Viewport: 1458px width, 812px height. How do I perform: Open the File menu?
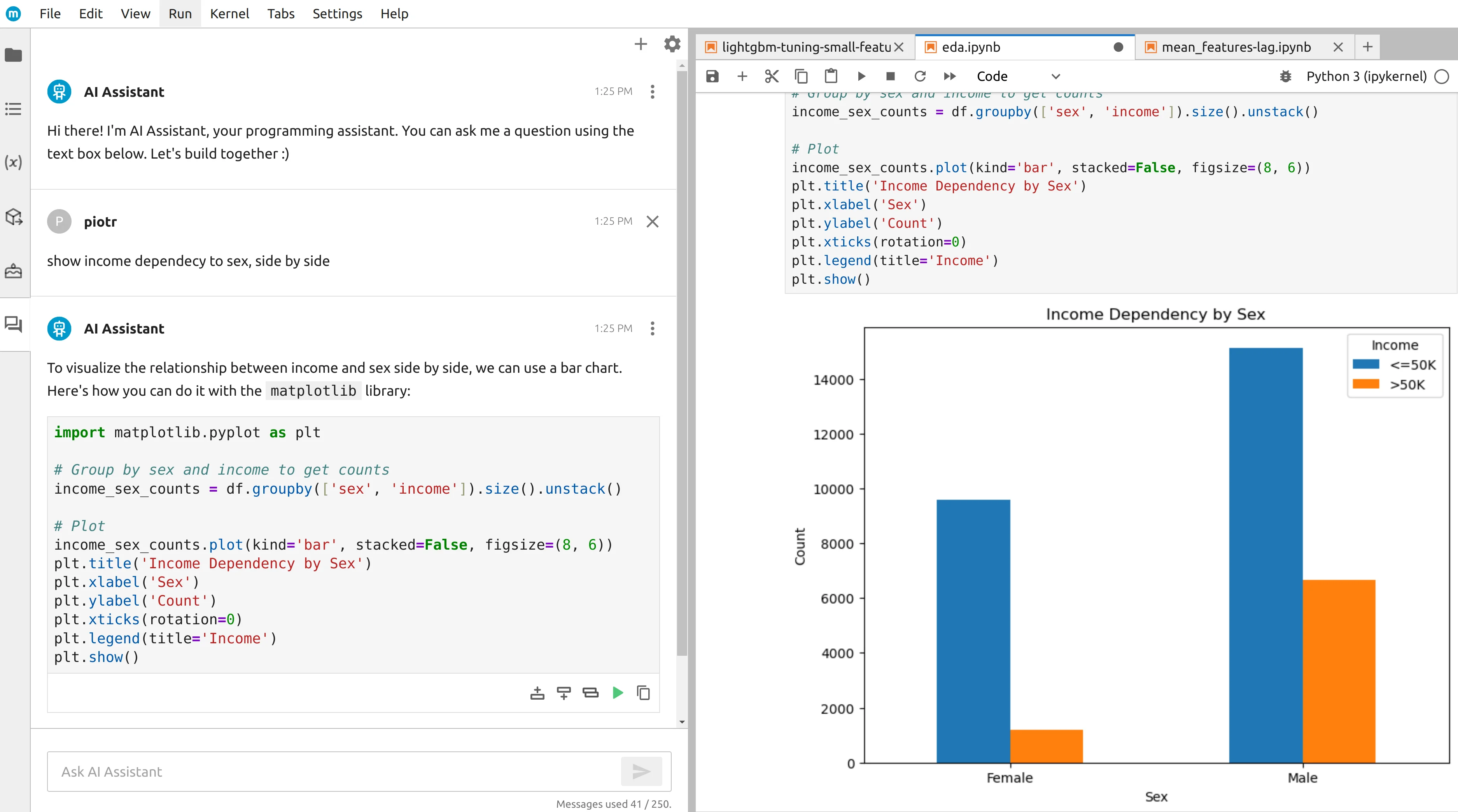pyautogui.click(x=50, y=14)
